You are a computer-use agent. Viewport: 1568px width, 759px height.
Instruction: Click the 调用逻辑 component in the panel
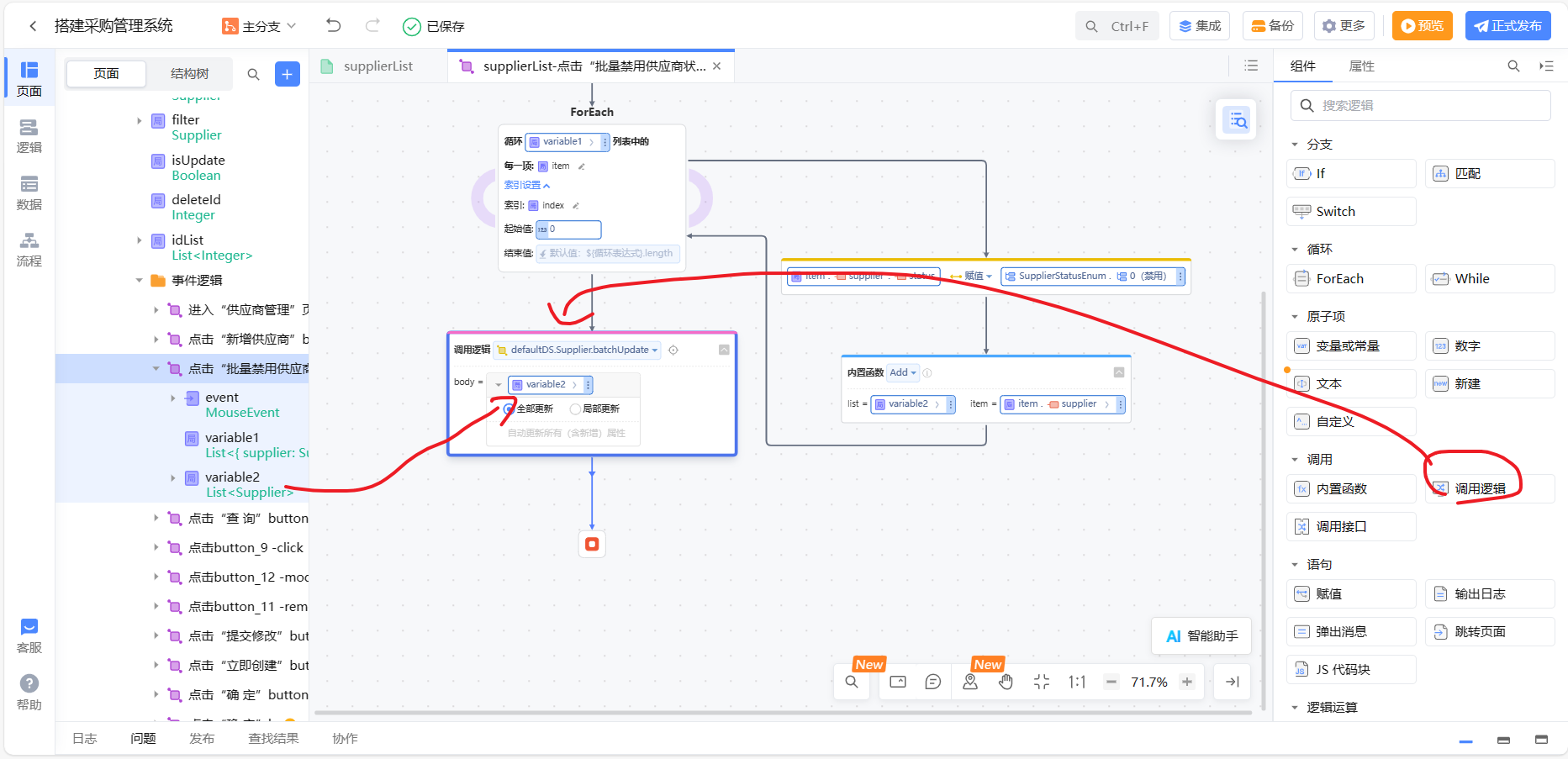1490,489
